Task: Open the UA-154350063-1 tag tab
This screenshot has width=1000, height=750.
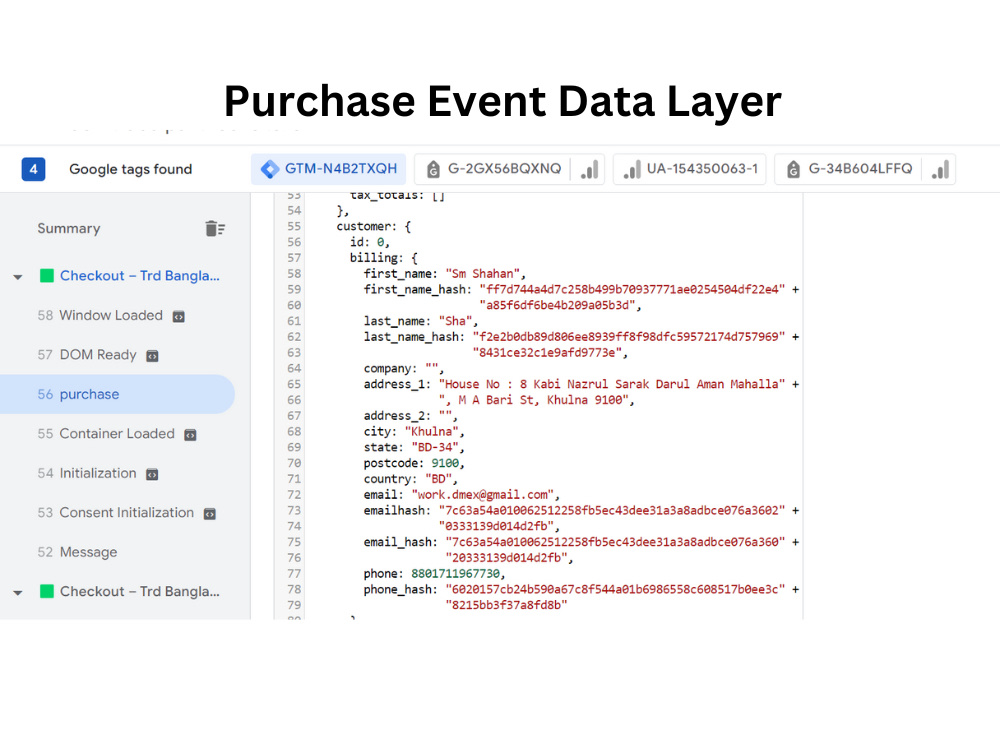Action: (689, 169)
